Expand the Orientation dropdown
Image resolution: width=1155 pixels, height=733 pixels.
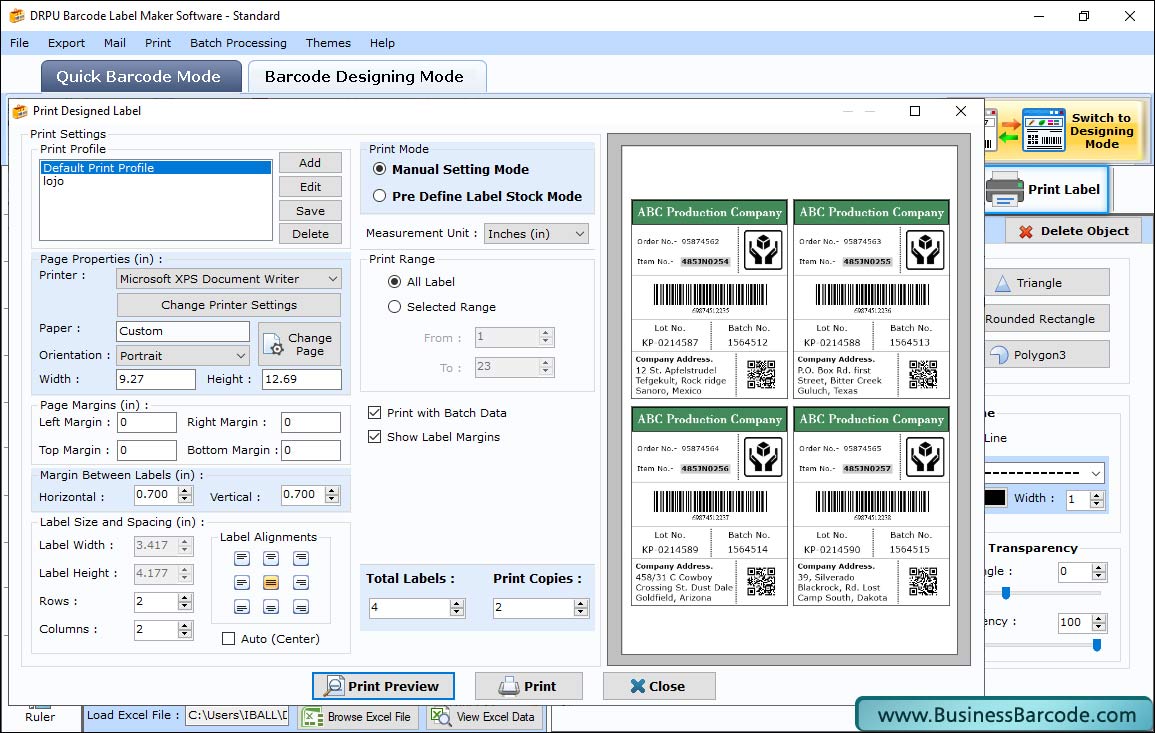(183, 355)
